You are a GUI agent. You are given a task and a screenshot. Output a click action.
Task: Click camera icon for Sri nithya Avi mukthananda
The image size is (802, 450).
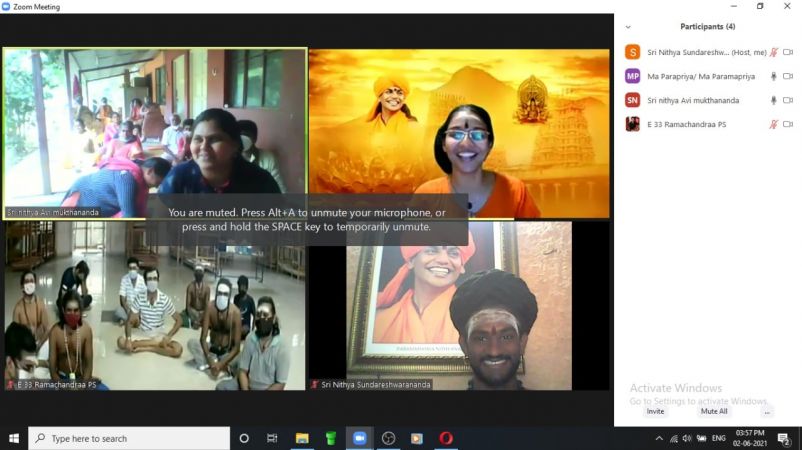tap(788, 100)
